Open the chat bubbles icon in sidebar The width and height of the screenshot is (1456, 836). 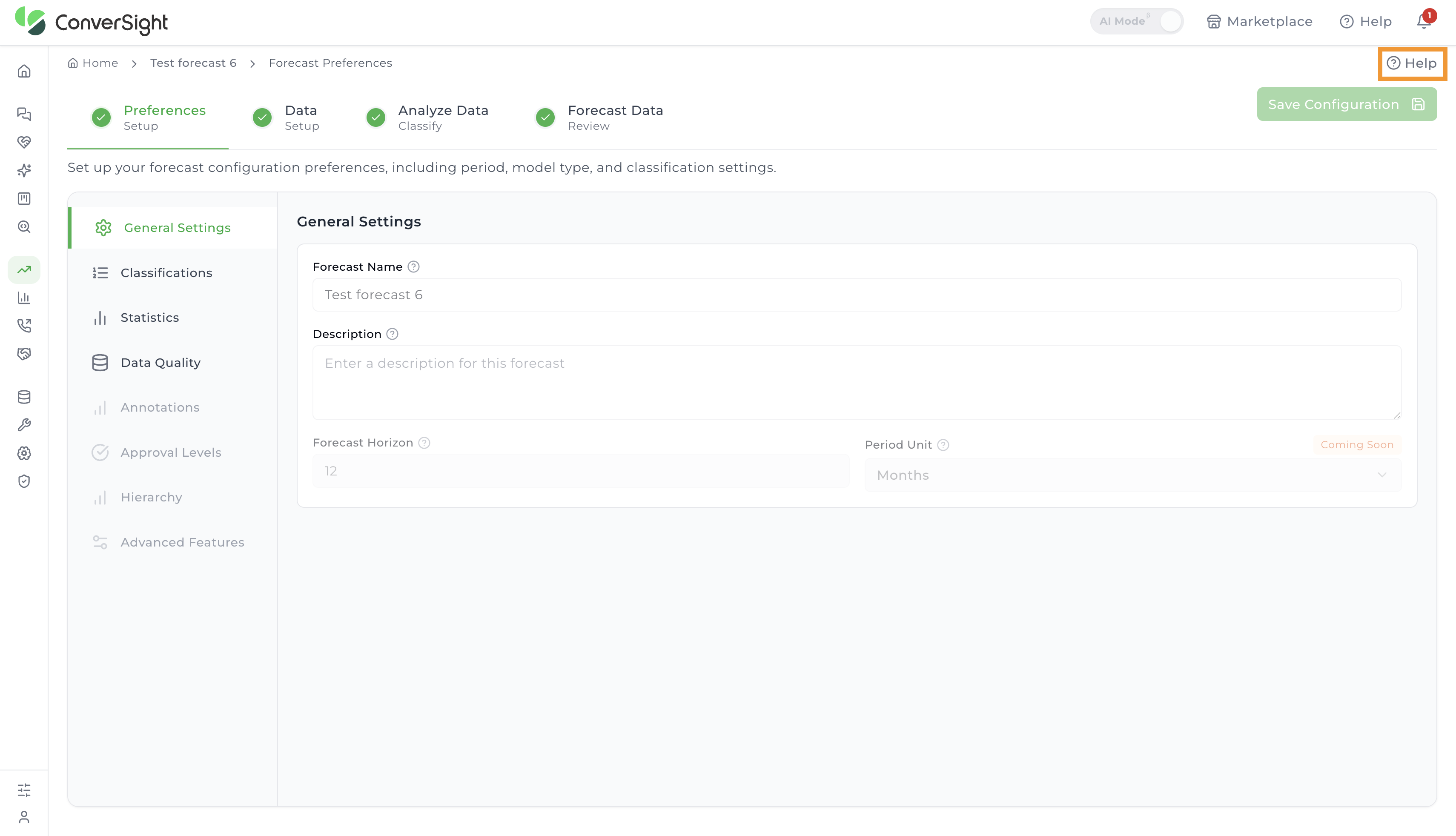pyautogui.click(x=24, y=114)
